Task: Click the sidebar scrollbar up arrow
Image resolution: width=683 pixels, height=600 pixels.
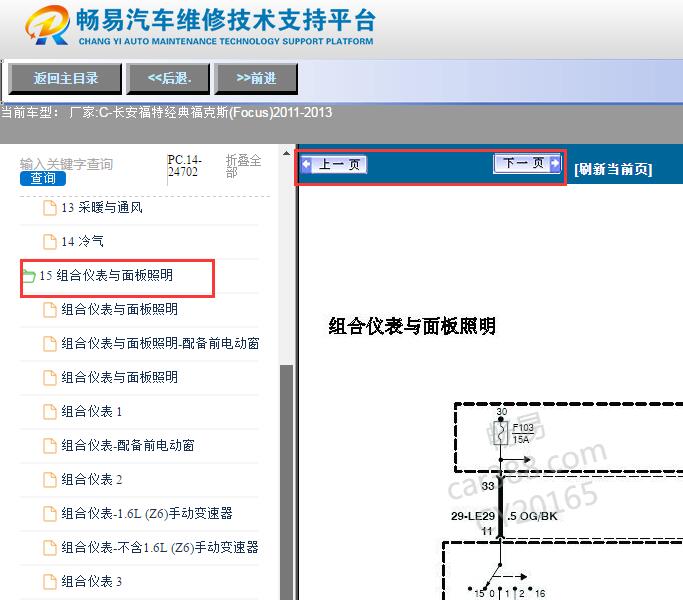Action: [x=286, y=153]
